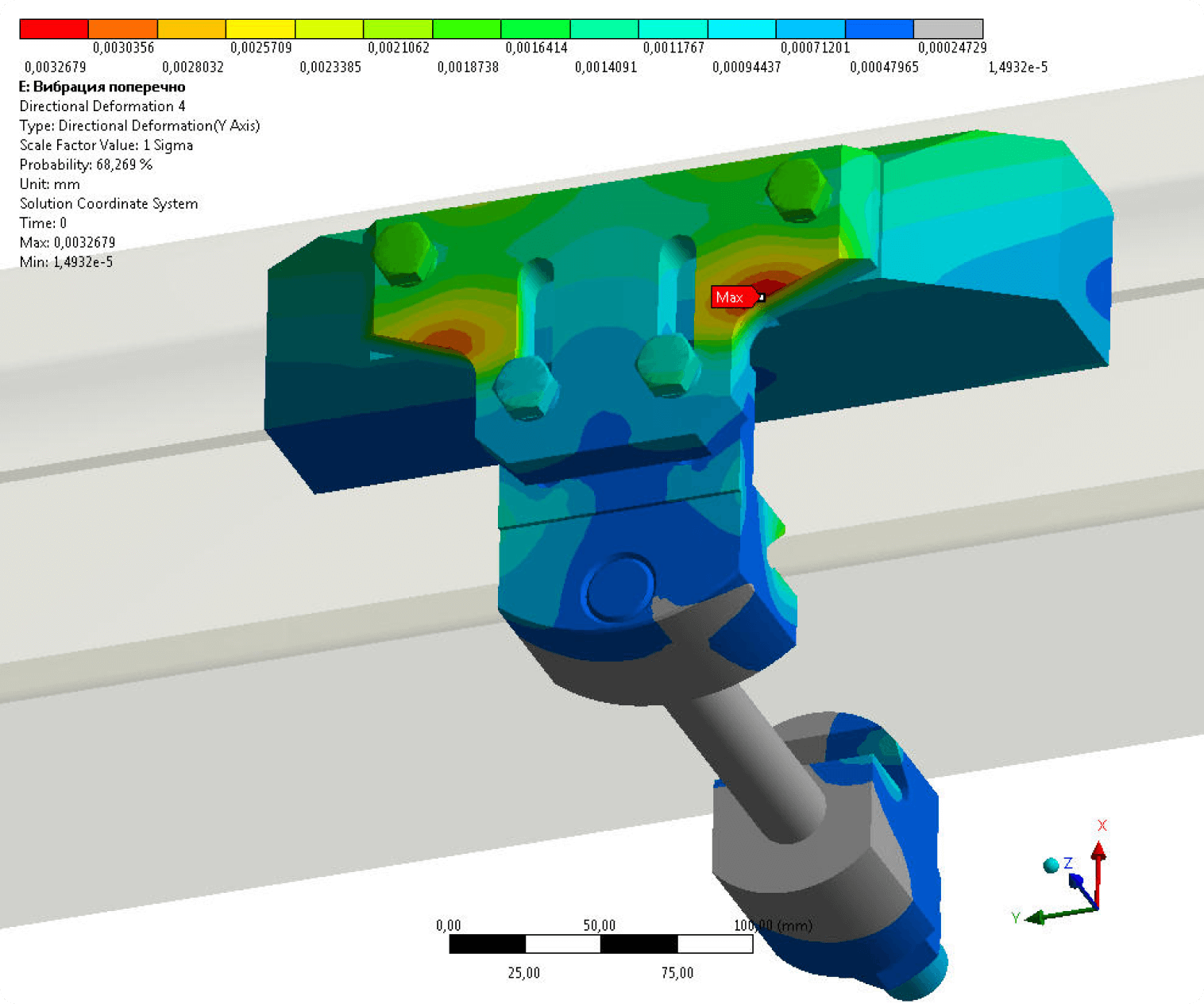Viewport: 1204px width, 1004px height.
Task: Click the orange band of the legend
Action: click(x=123, y=29)
